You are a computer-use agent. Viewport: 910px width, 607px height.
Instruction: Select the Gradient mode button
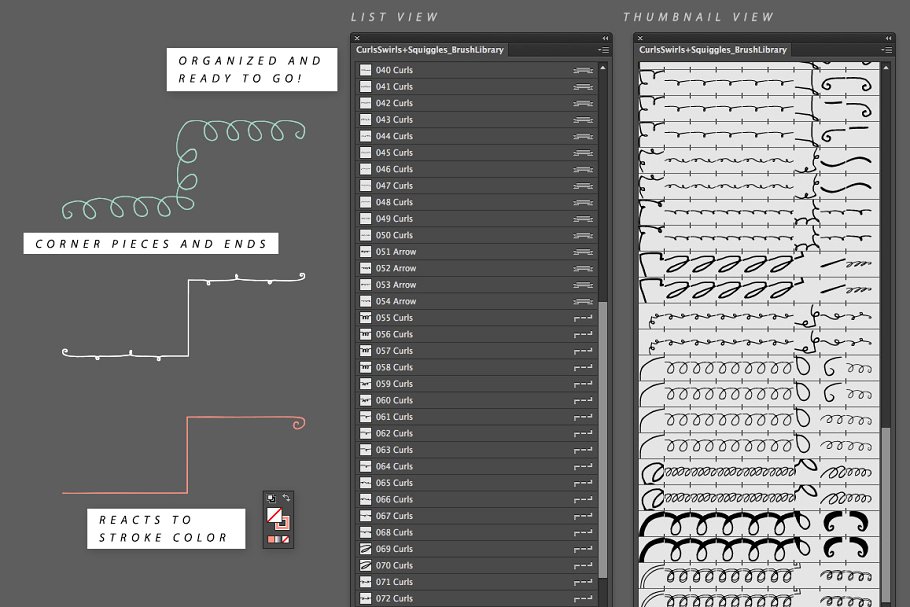tap(279, 540)
